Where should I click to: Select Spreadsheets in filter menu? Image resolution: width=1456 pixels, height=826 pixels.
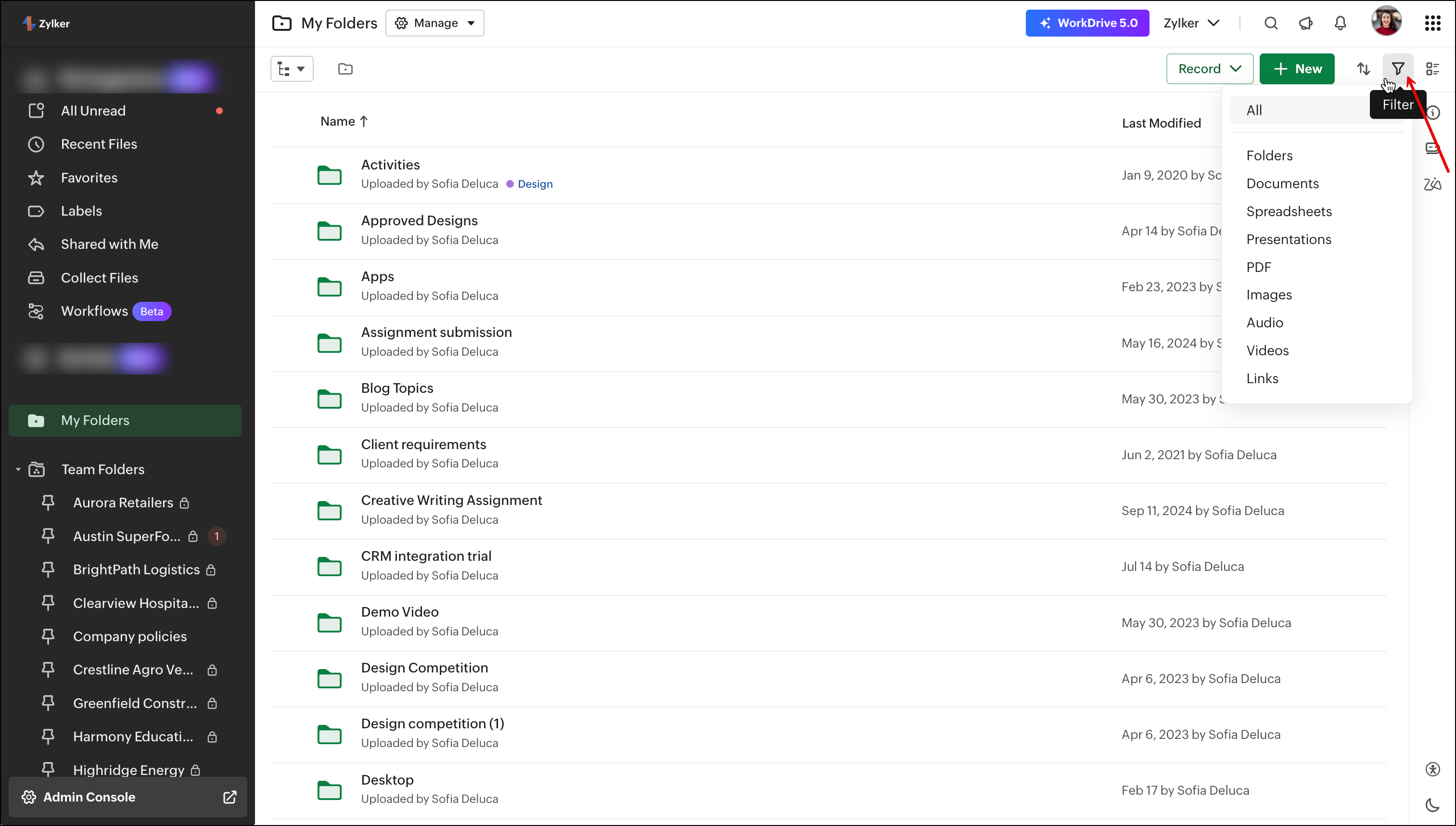coord(1289,211)
